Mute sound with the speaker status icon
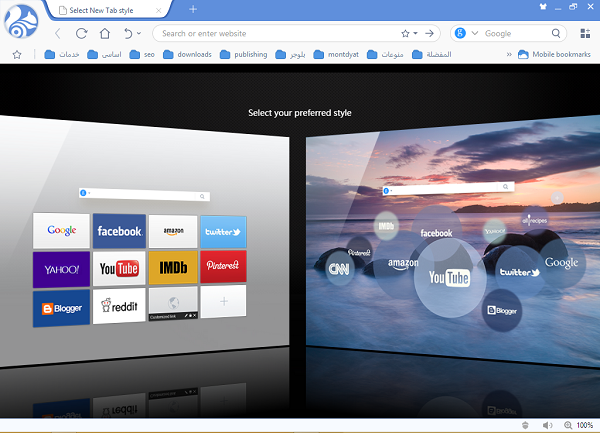This screenshot has width=600, height=433. click(547, 425)
